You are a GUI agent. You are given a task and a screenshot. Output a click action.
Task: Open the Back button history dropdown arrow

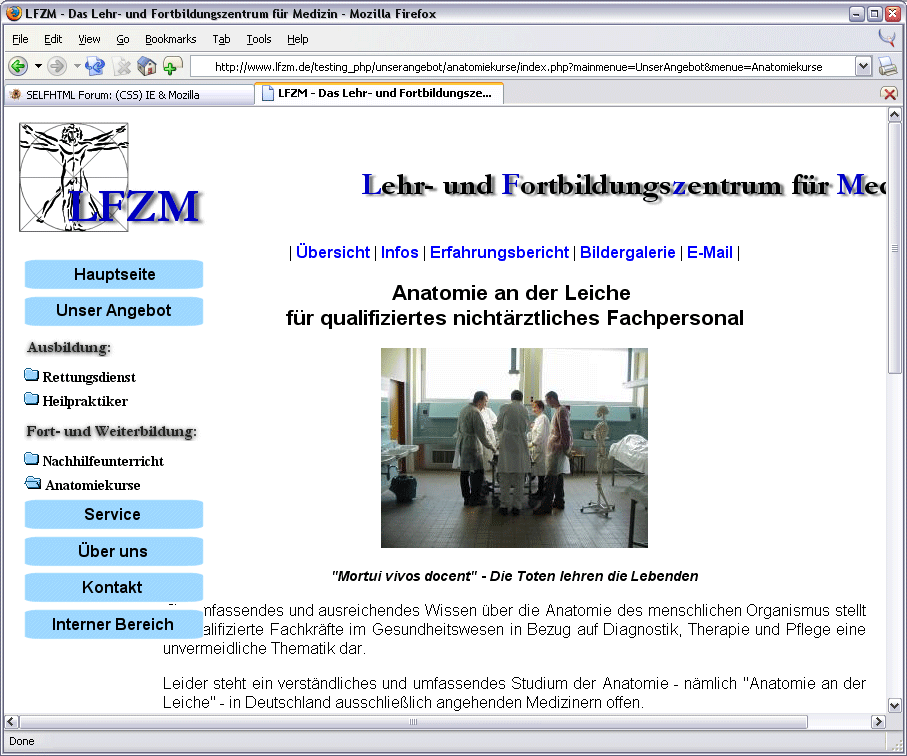[x=38, y=66]
